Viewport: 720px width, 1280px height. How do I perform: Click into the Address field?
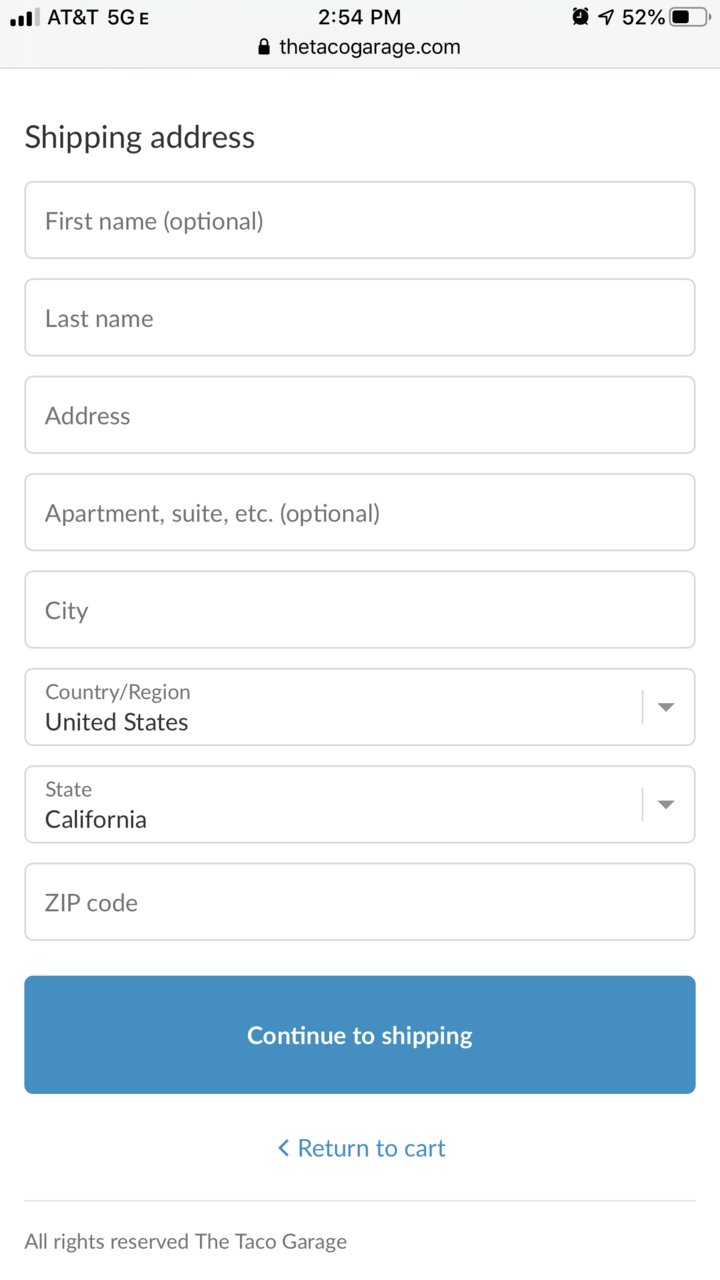pyautogui.click(x=360, y=415)
